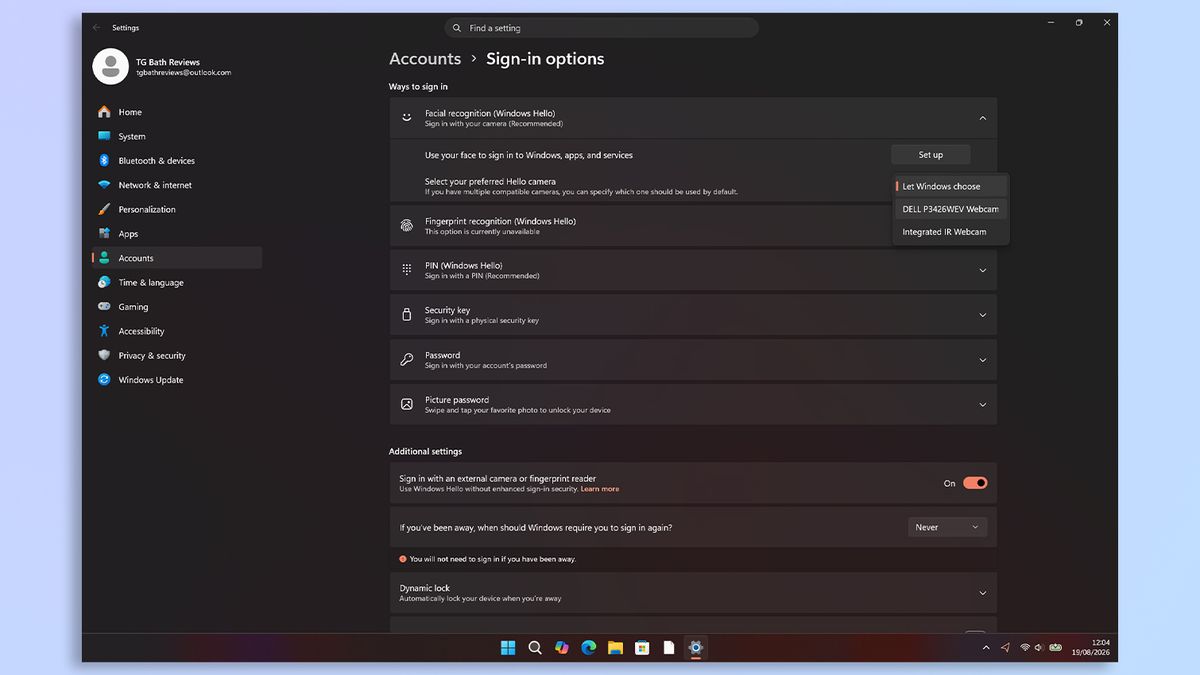Click the tgbathreviews@outlook.com account email

tap(184, 73)
